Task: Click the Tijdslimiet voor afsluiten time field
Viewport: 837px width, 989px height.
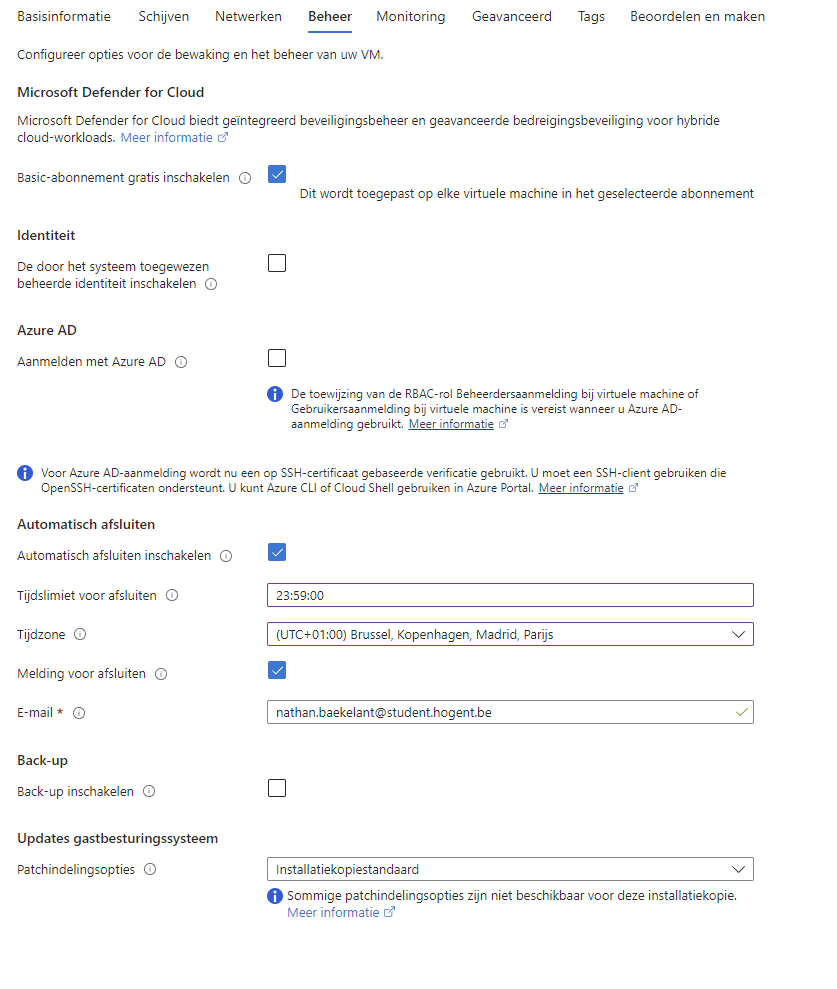Action: click(x=510, y=595)
